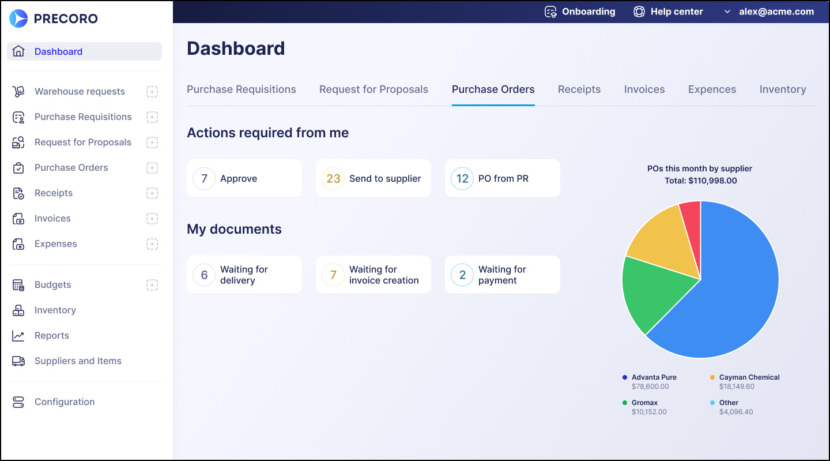Switch to the Inventory dashboard tab

pos(782,89)
